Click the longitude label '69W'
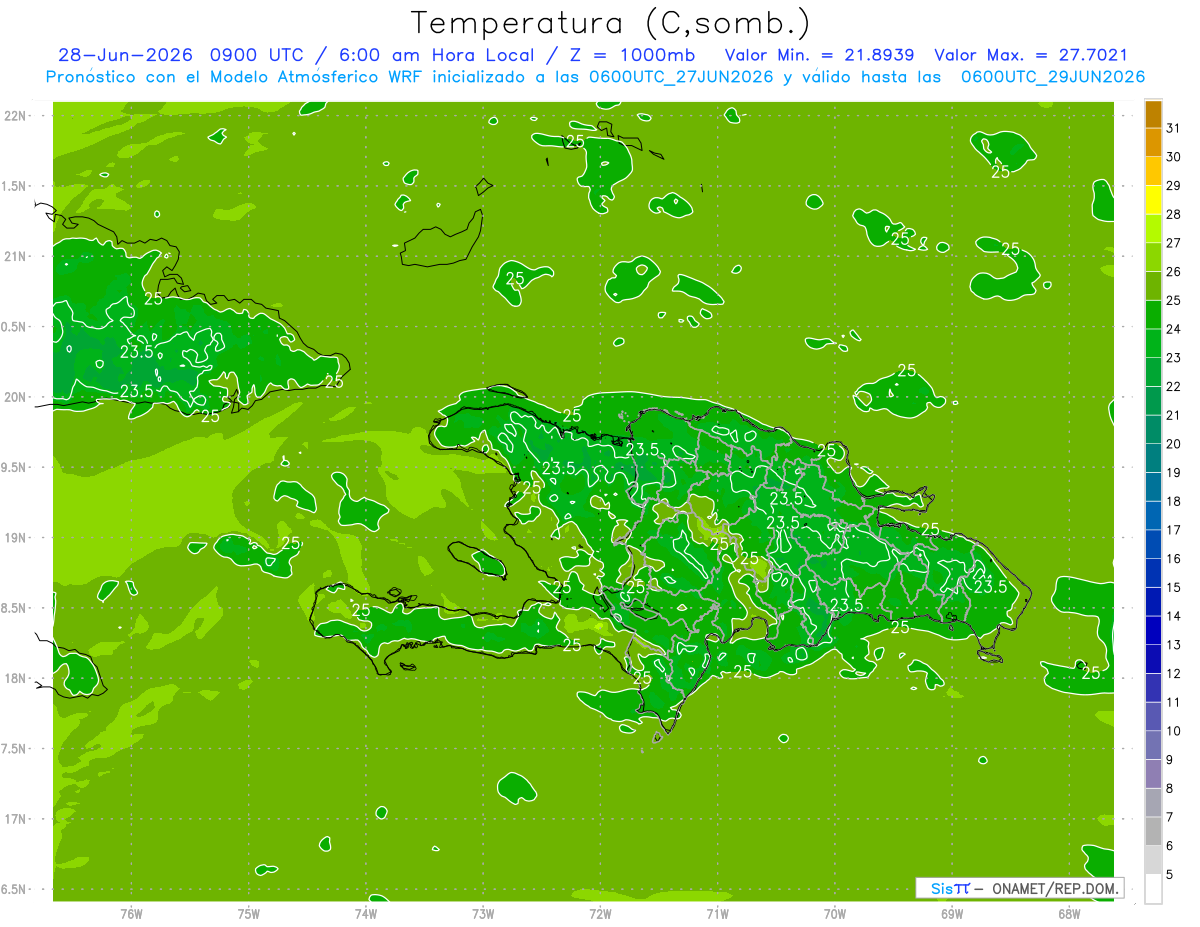 pyautogui.click(x=952, y=912)
